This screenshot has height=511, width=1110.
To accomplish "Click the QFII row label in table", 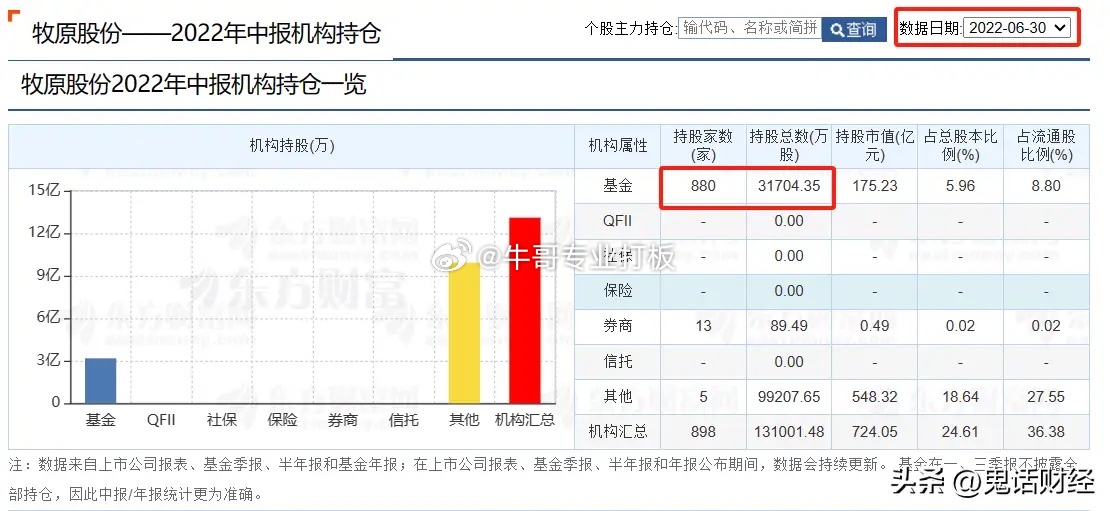I will [x=617, y=221].
